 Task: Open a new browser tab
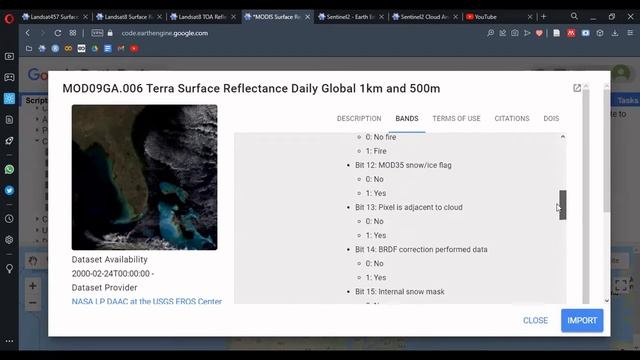(543, 17)
